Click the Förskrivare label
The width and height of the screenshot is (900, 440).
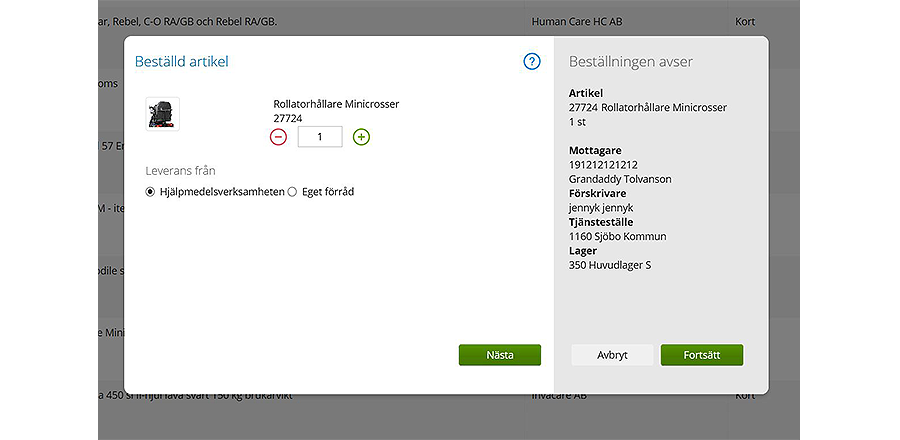[x=597, y=193]
